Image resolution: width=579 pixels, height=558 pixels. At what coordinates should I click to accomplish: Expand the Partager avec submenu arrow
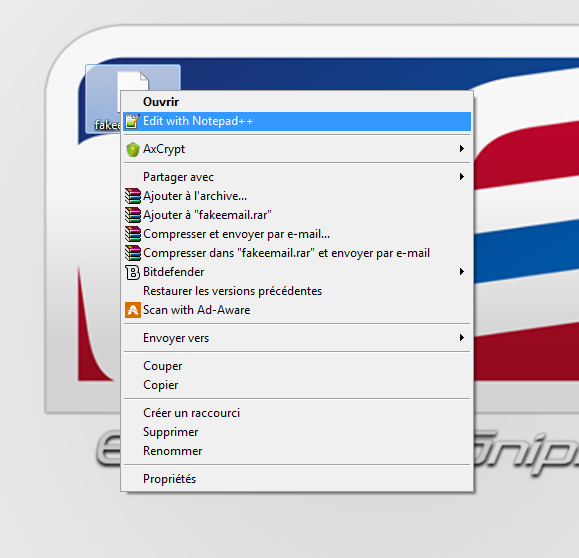coord(462,177)
